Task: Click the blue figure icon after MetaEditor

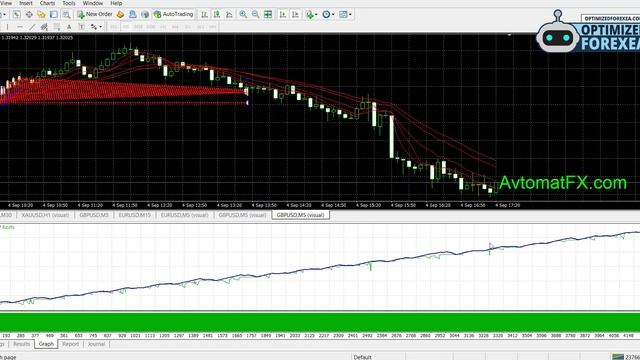Action: [x=133, y=15]
